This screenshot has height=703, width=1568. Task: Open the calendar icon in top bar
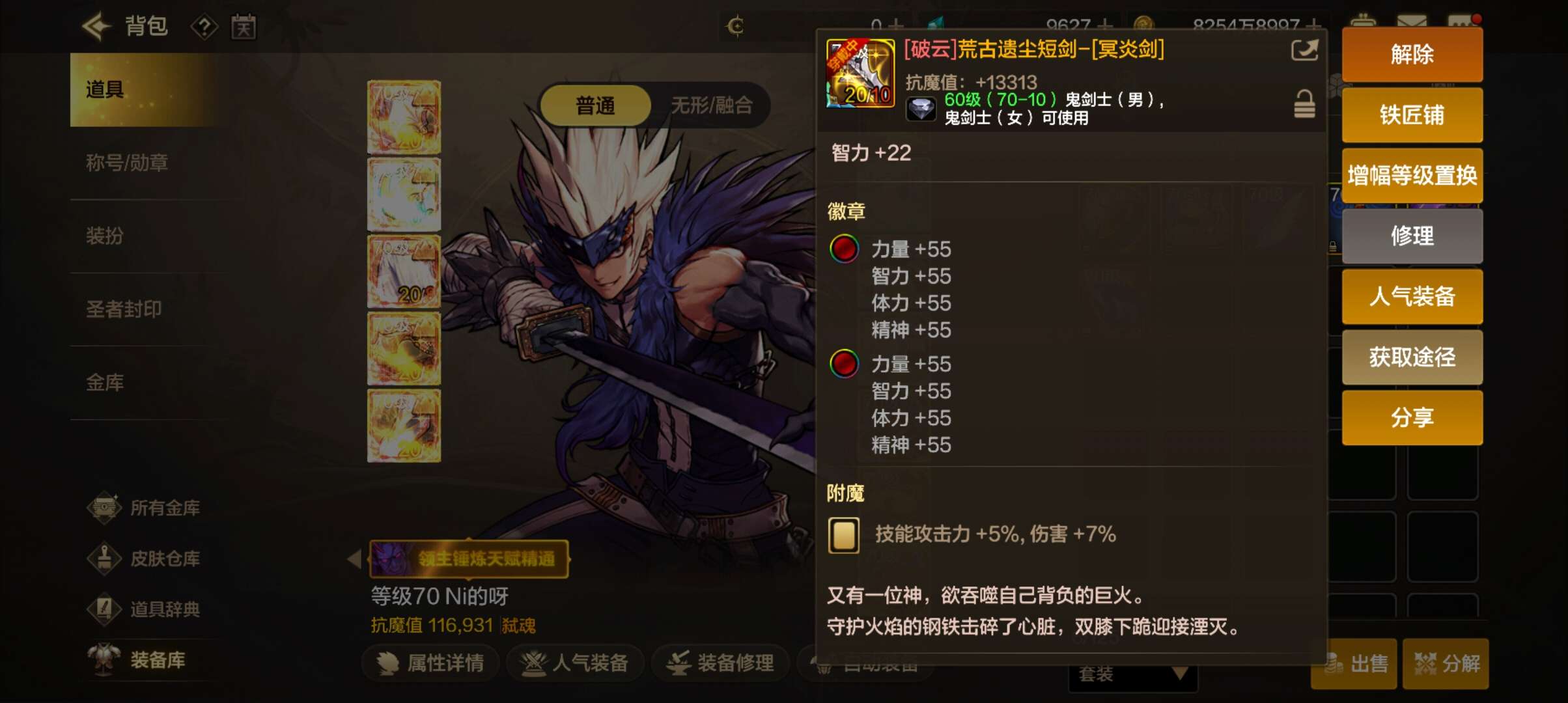pyautogui.click(x=244, y=27)
